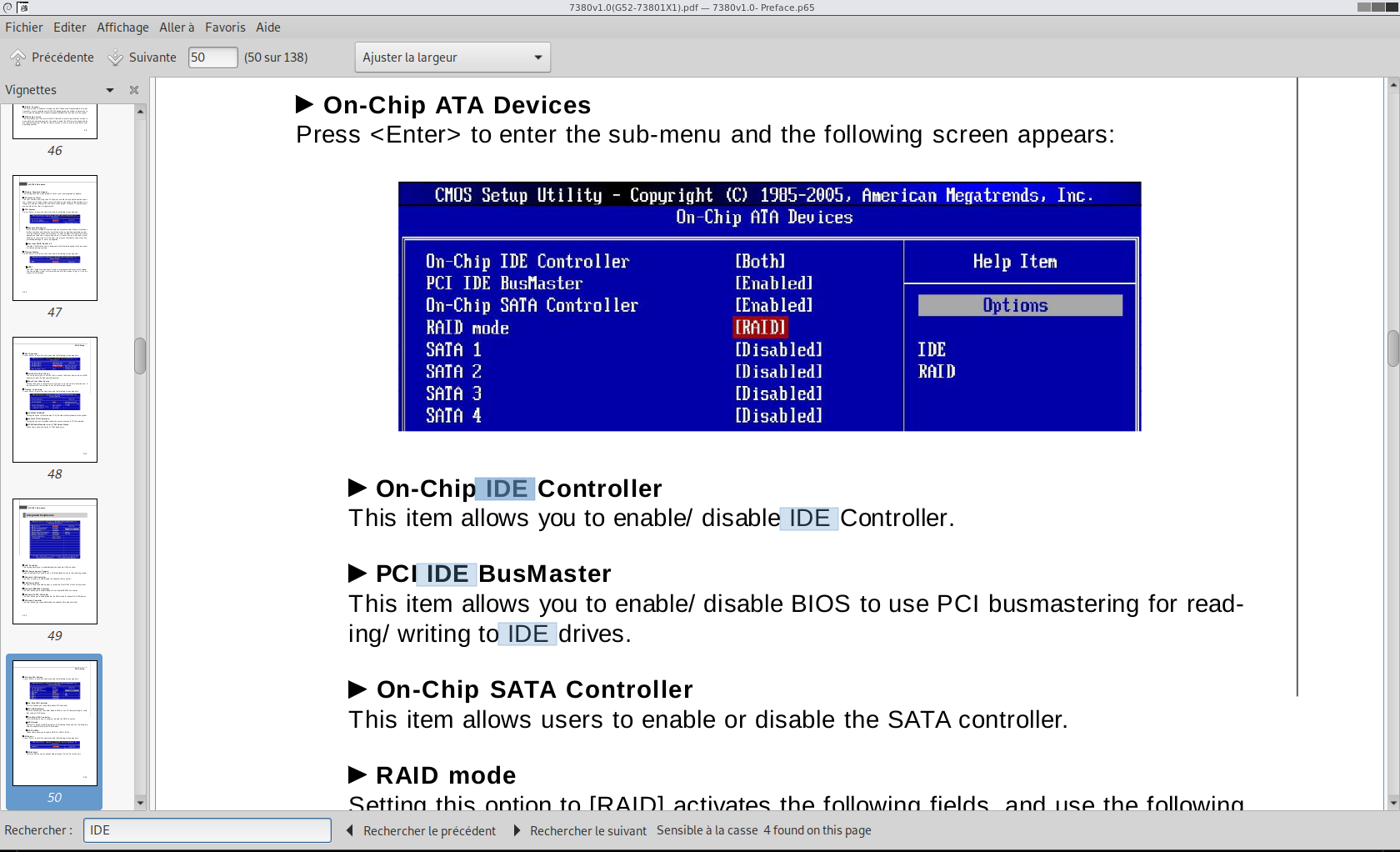Click the Rechercher search field containing IDE

click(207, 830)
